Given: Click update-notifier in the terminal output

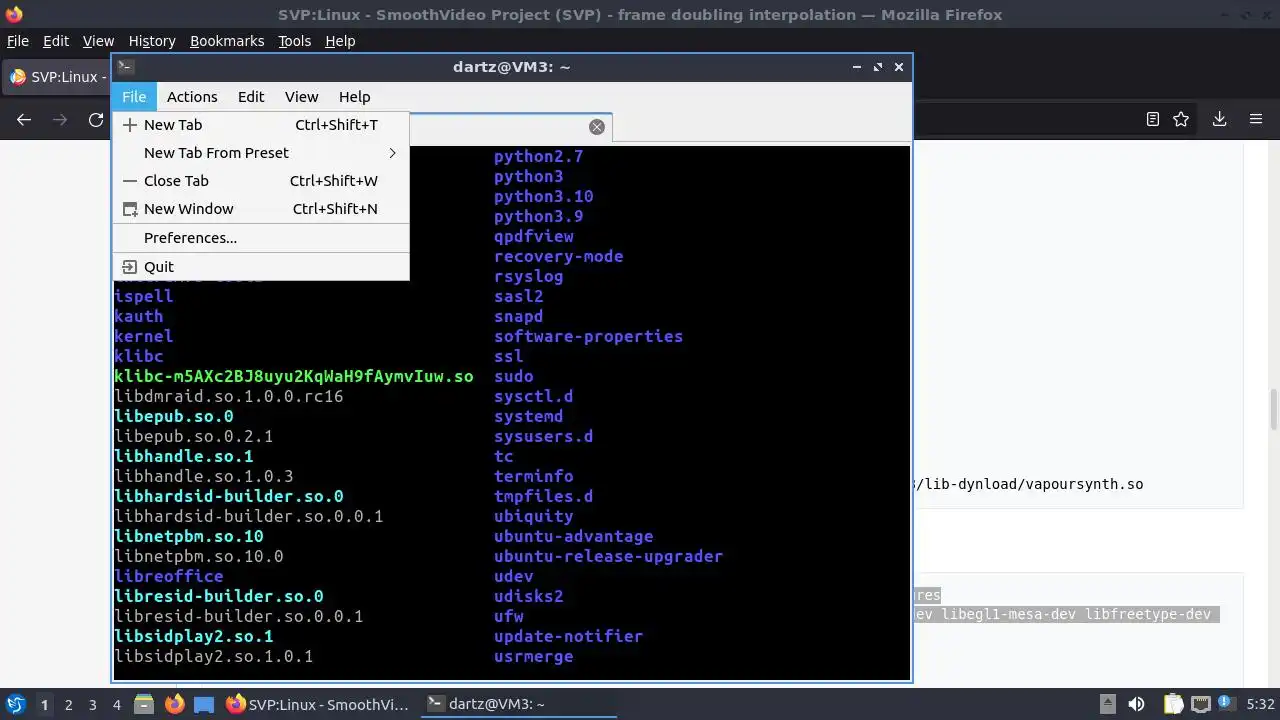Looking at the screenshot, I should (x=568, y=636).
